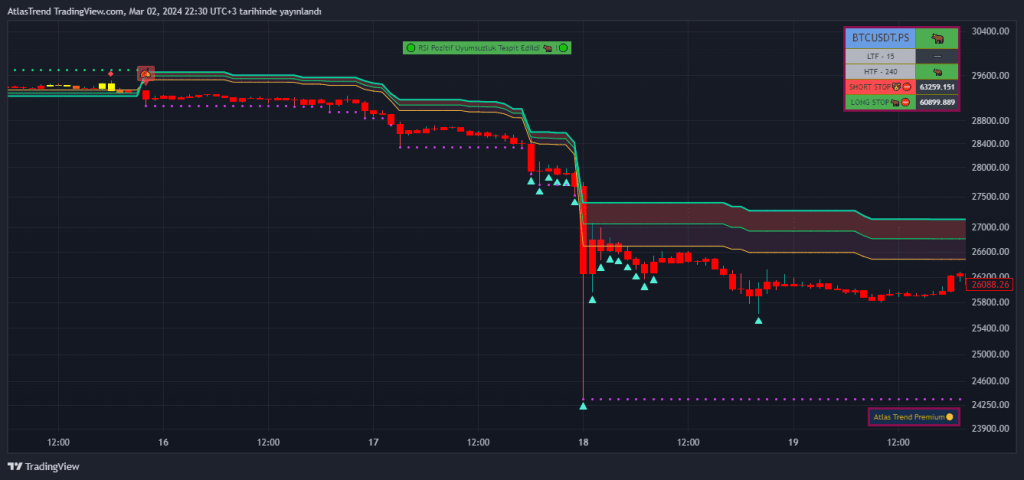Click the current price tag 26088.26
Screen dimensions: 1024x480
pos(990,285)
